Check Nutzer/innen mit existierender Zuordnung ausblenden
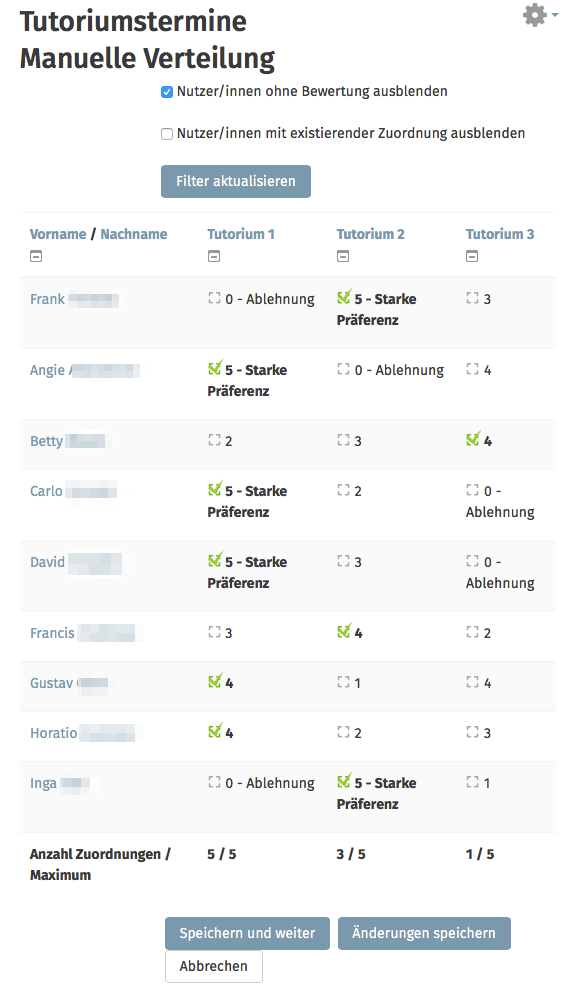Image resolution: width=576 pixels, height=995 pixels. pyautogui.click(x=167, y=135)
